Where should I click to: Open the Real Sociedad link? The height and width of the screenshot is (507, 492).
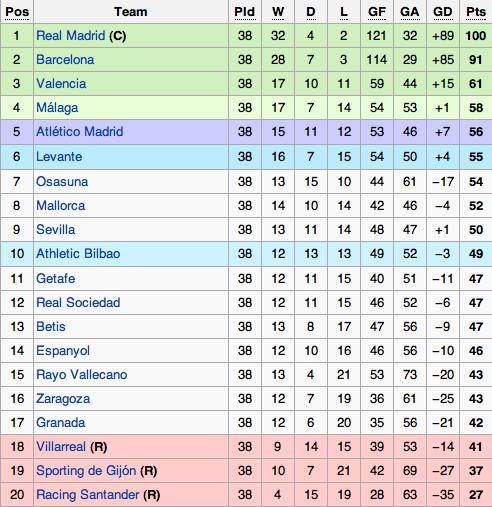point(78,303)
